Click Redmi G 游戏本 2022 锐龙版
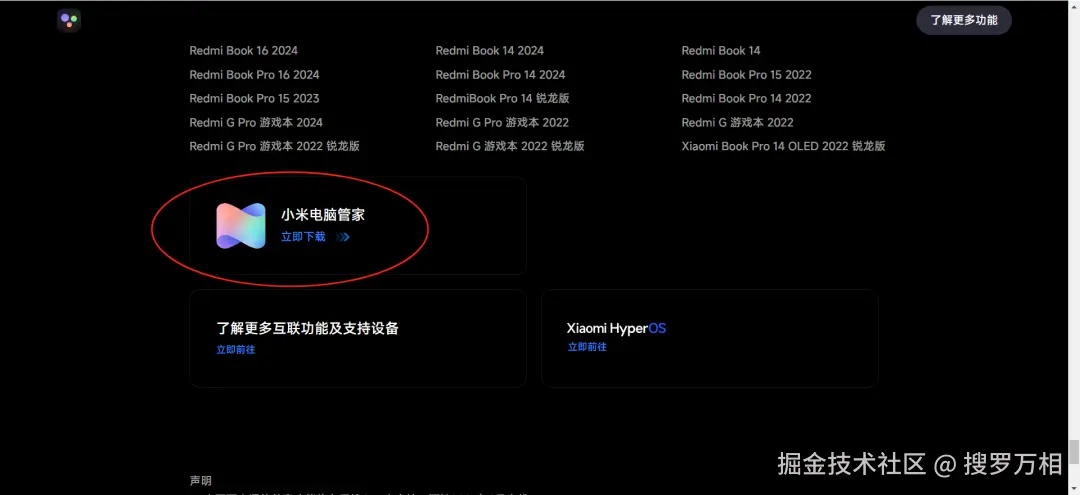The height and width of the screenshot is (495, 1080). point(510,146)
